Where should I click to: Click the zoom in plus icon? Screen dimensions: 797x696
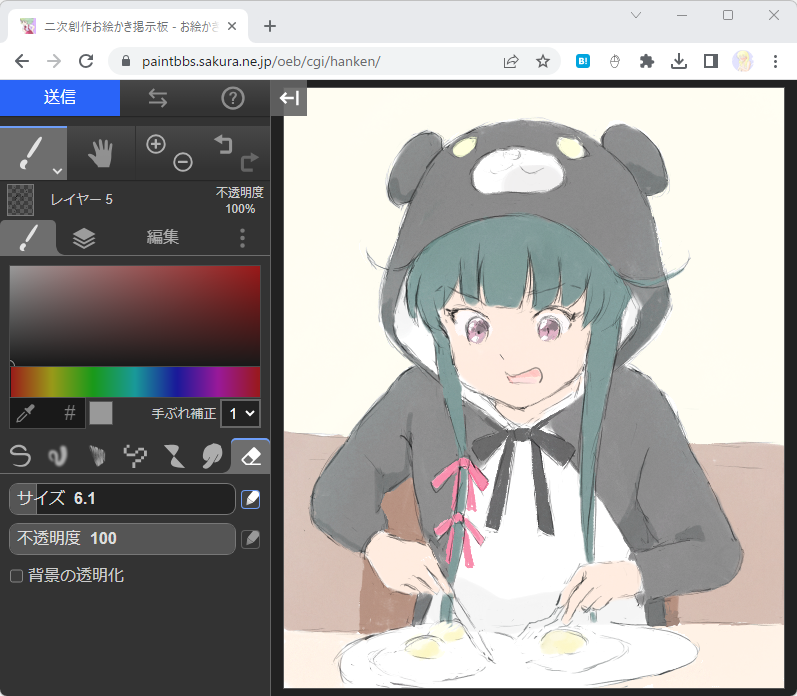click(155, 144)
